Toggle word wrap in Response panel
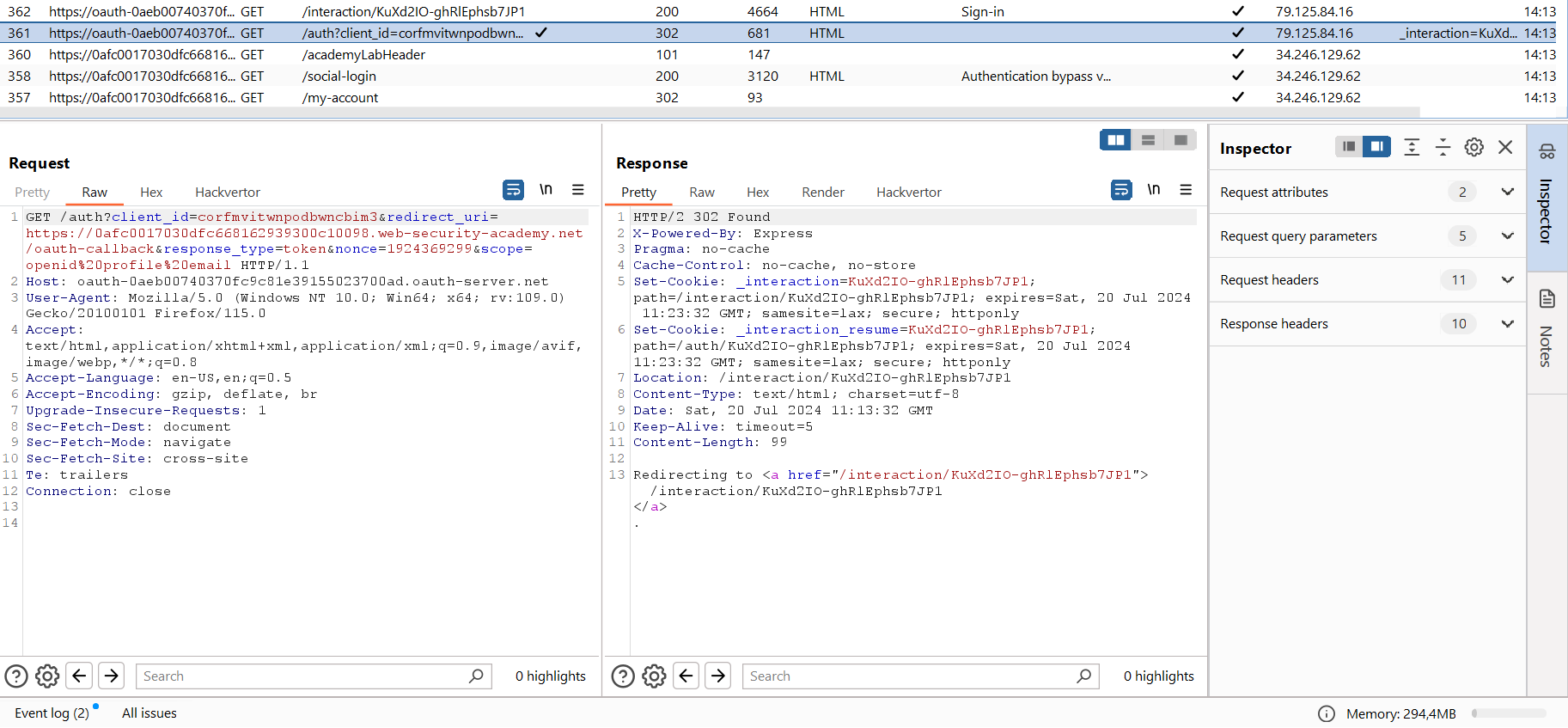 1121,190
